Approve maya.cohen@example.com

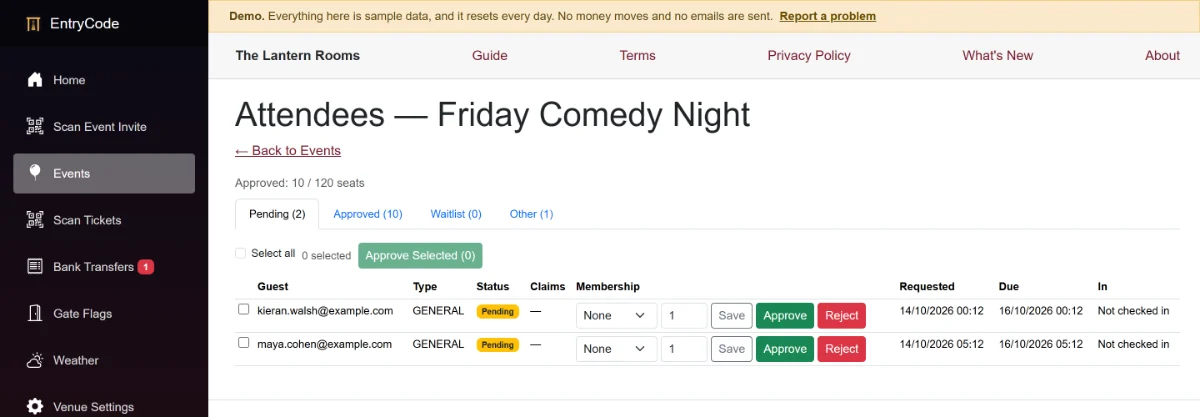[x=785, y=349]
